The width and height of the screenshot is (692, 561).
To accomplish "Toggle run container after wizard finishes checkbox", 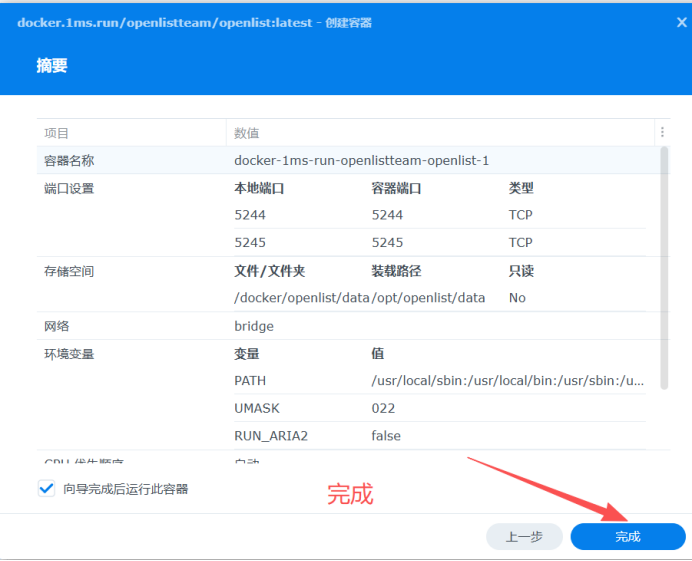I will click(46, 489).
